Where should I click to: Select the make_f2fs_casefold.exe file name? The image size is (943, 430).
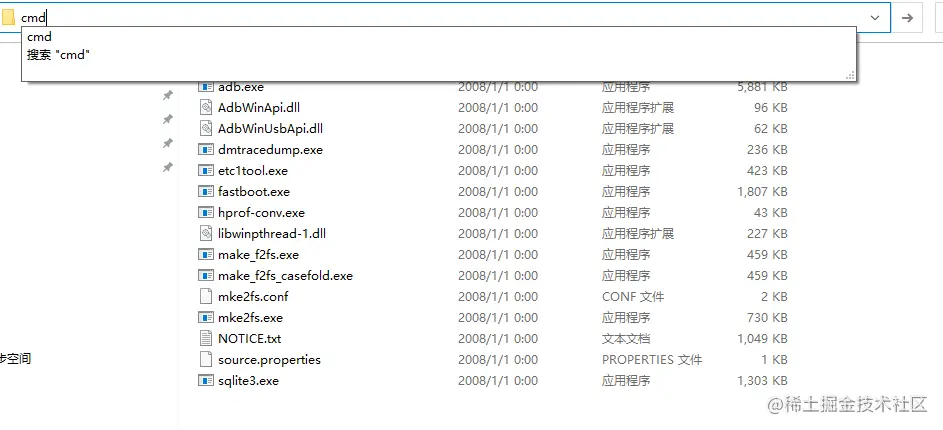286,276
